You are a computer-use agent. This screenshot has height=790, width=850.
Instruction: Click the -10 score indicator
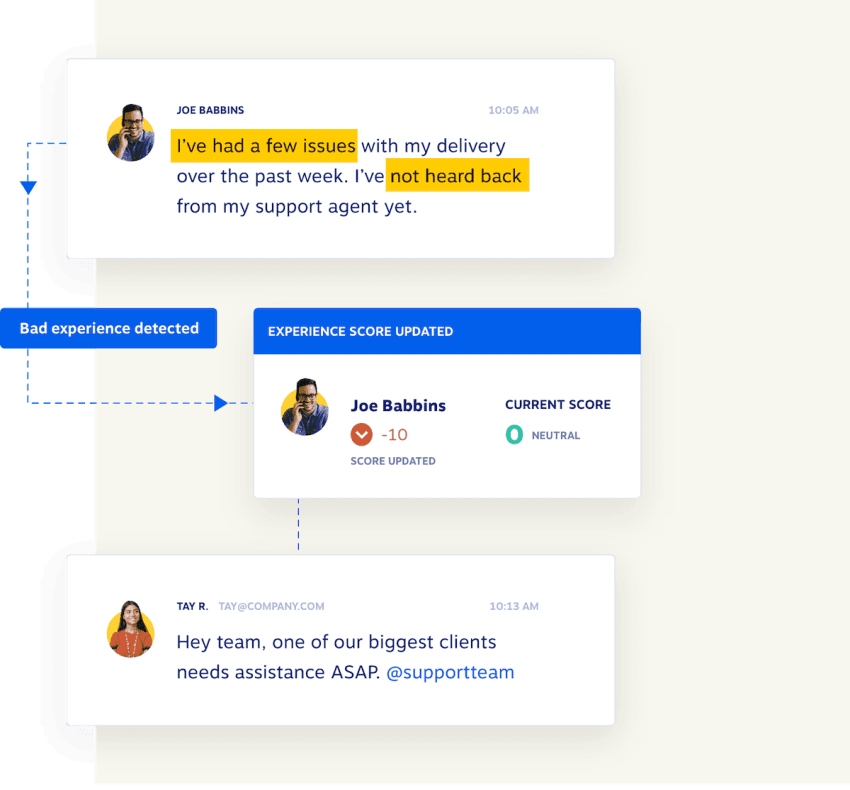pyautogui.click(x=392, y=434)
